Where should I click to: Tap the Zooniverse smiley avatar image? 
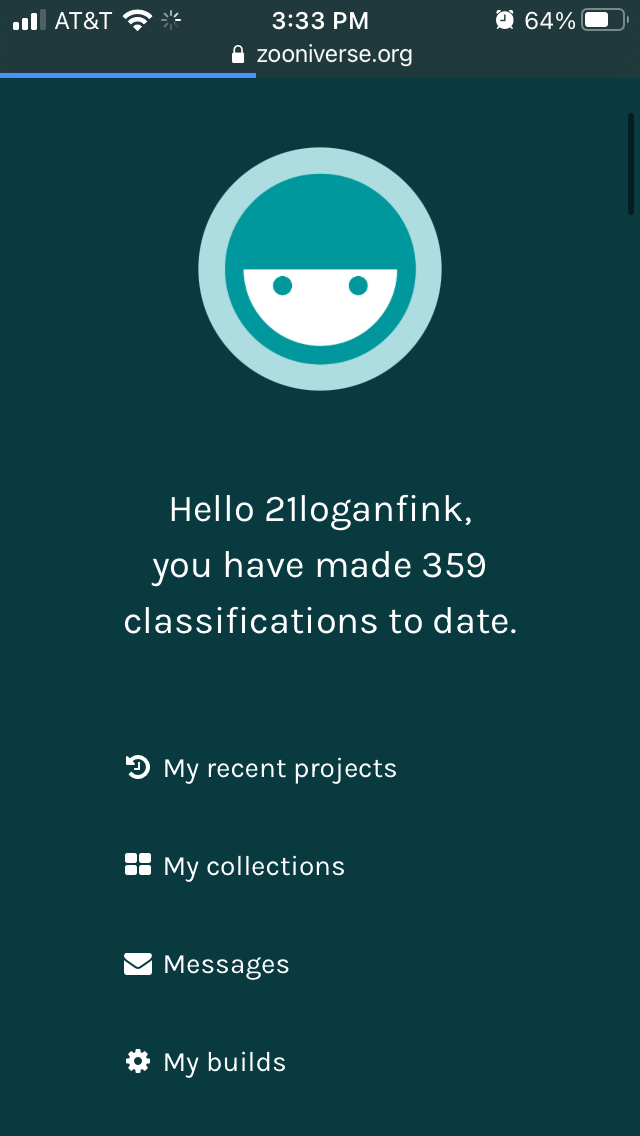point(320,268)
